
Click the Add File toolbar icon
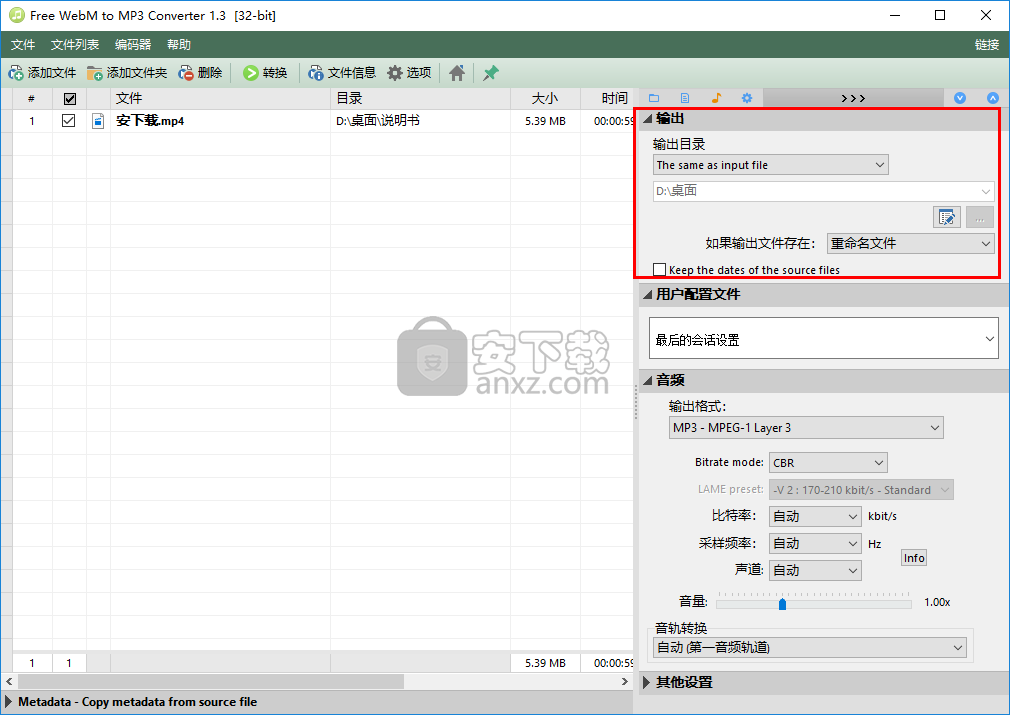click(16, 73)
